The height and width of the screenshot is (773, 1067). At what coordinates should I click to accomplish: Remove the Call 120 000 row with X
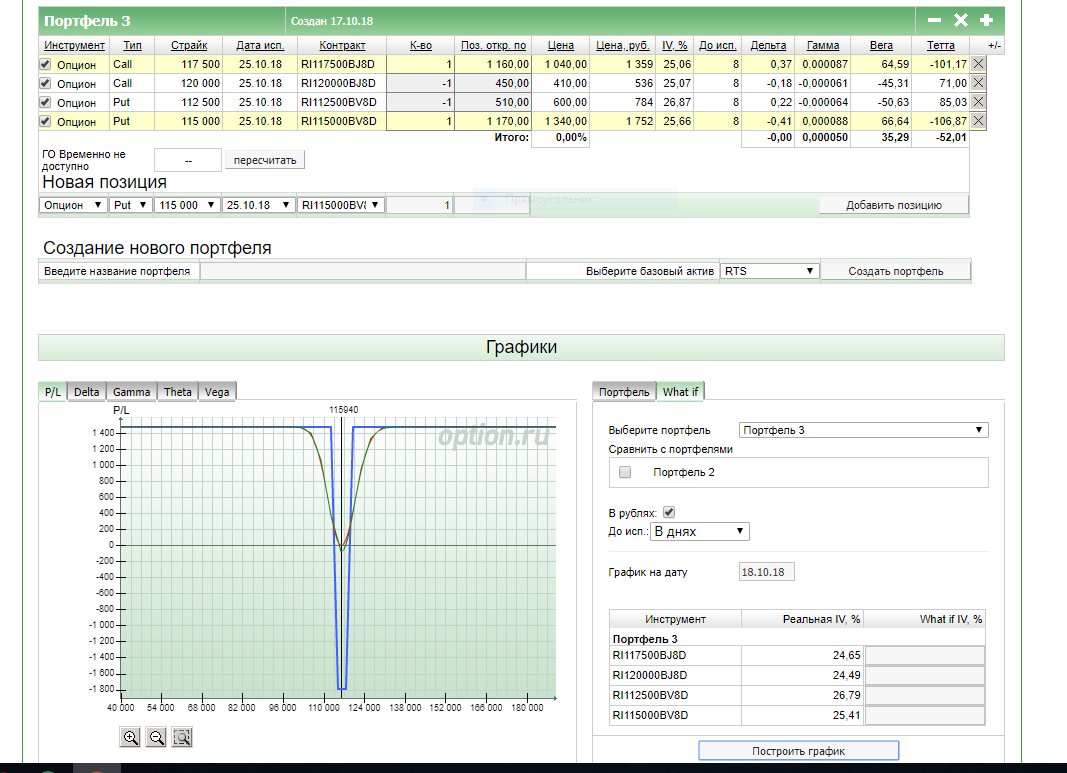[978, 83]
